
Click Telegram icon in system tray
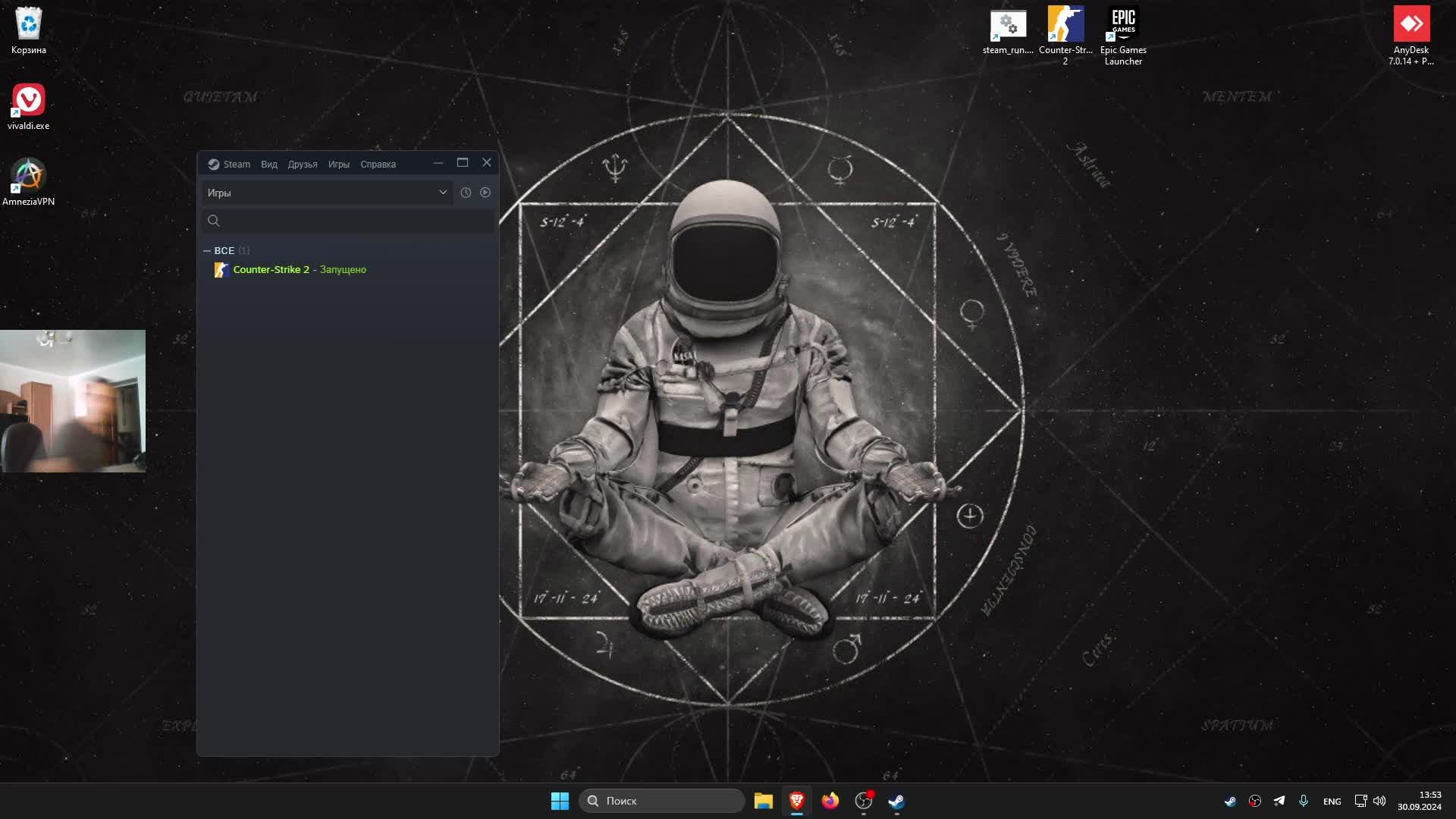coord(1279,801)
